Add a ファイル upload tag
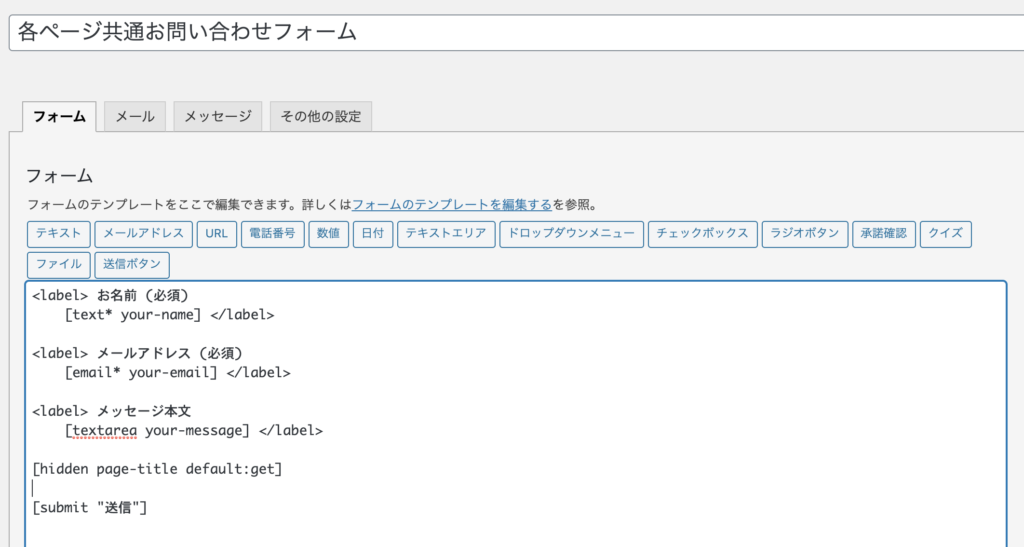This screenshot has height=547, width=1024. tap(59, 265)
